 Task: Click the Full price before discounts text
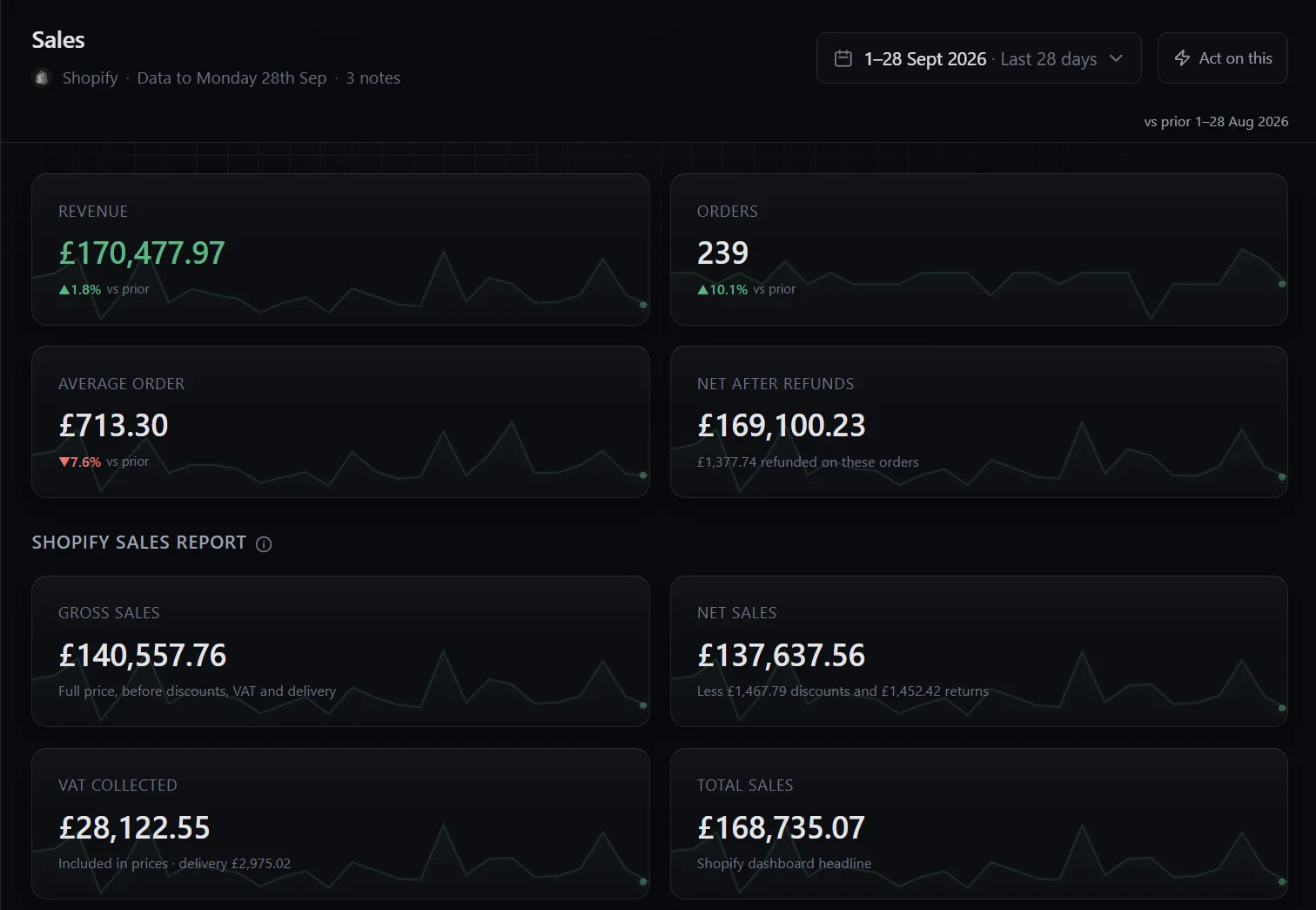197,691
